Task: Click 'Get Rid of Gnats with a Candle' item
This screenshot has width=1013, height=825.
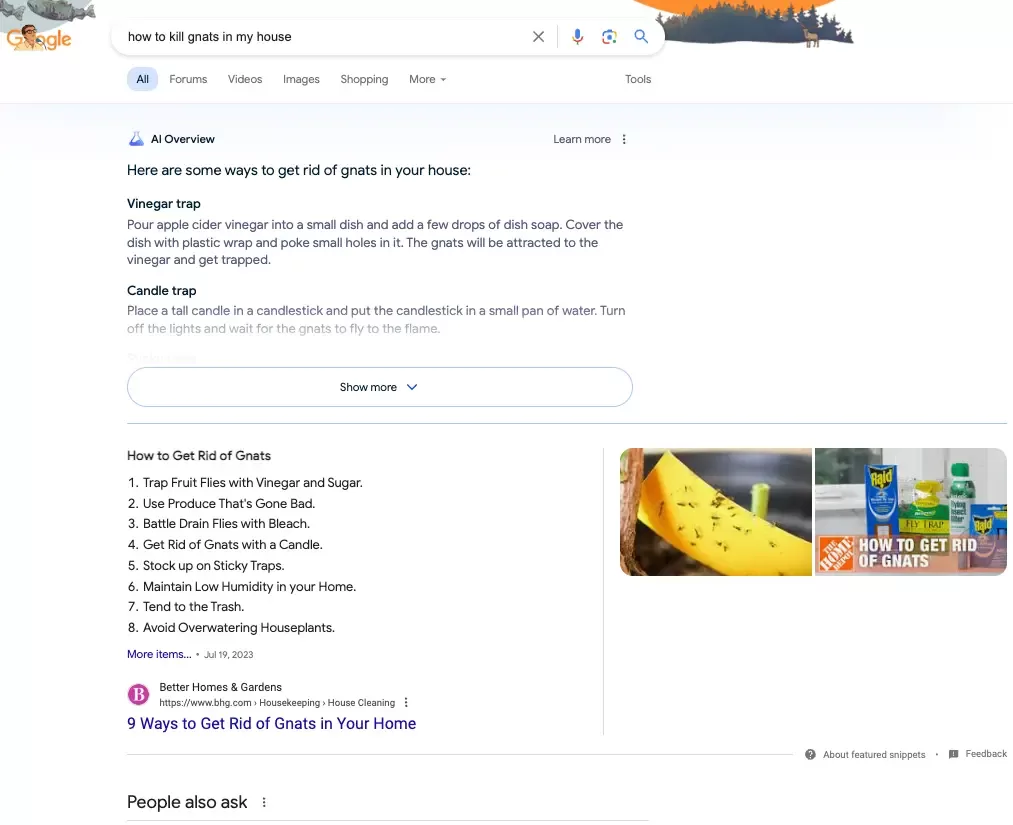Action: pos(233,545)
